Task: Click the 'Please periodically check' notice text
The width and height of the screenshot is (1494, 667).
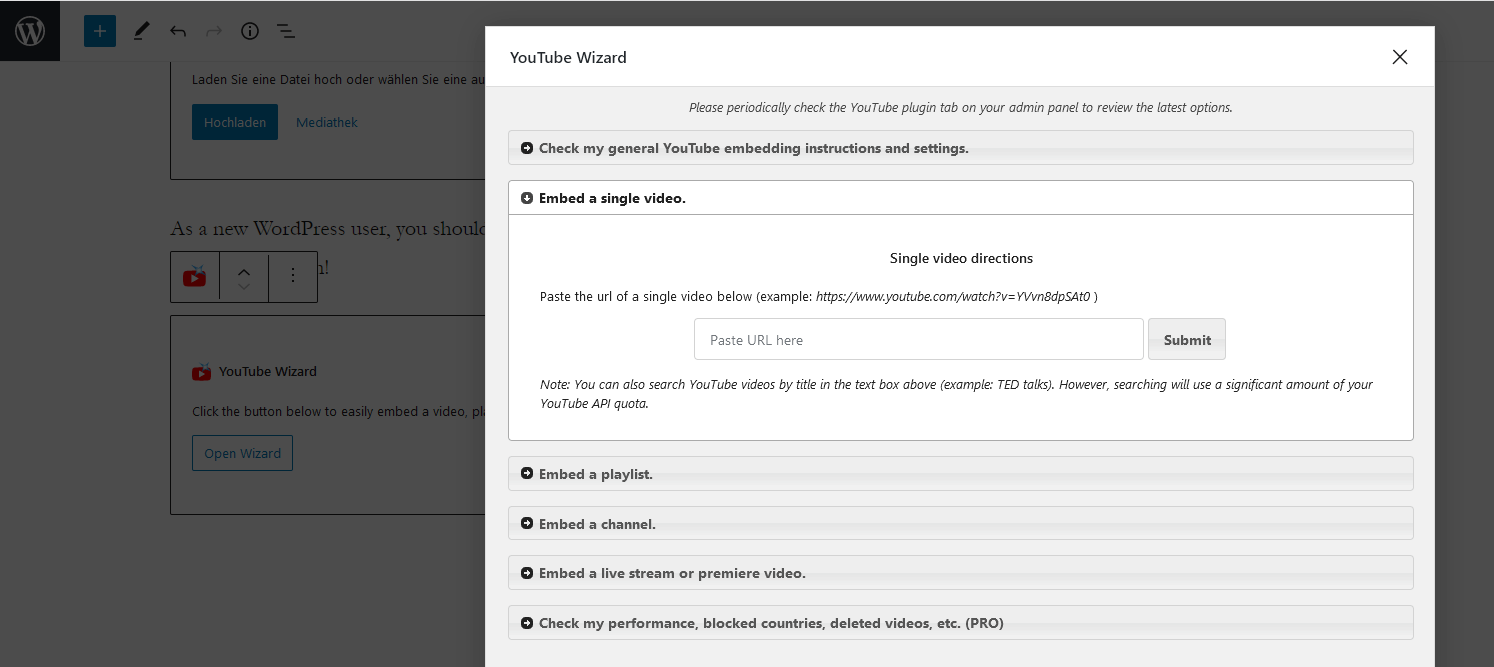Action: (961, 108)
